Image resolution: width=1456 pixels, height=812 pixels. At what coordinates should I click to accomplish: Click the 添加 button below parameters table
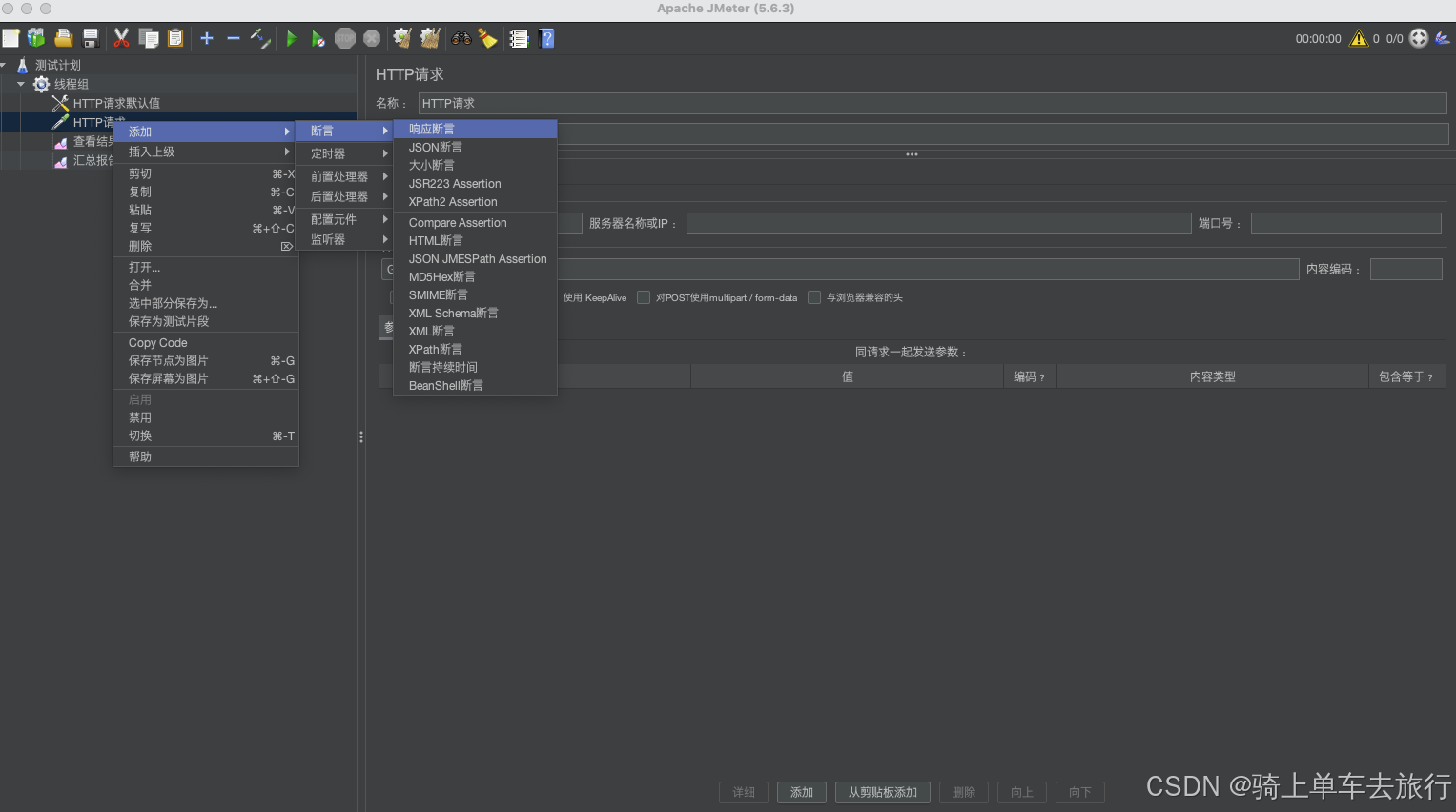(801, 792)
